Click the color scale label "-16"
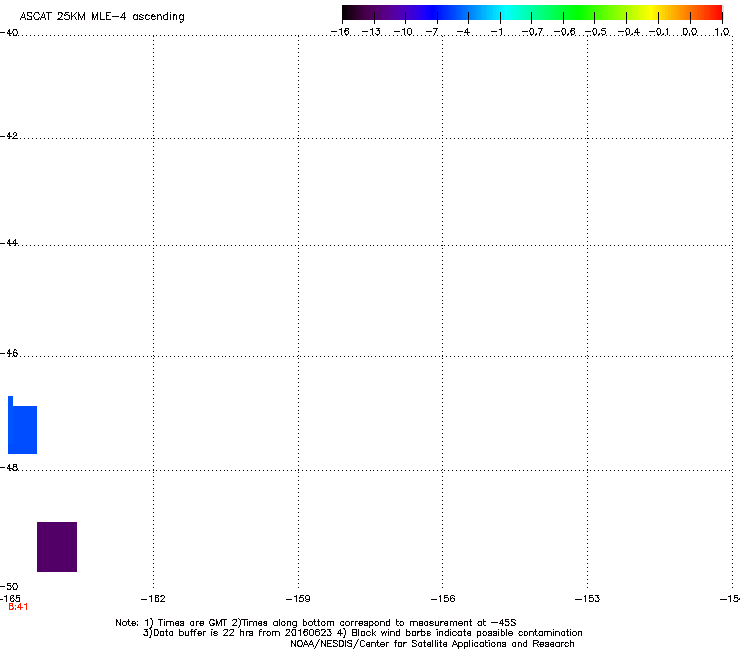This screenshot has width=740, height=650. coord(340,32)
